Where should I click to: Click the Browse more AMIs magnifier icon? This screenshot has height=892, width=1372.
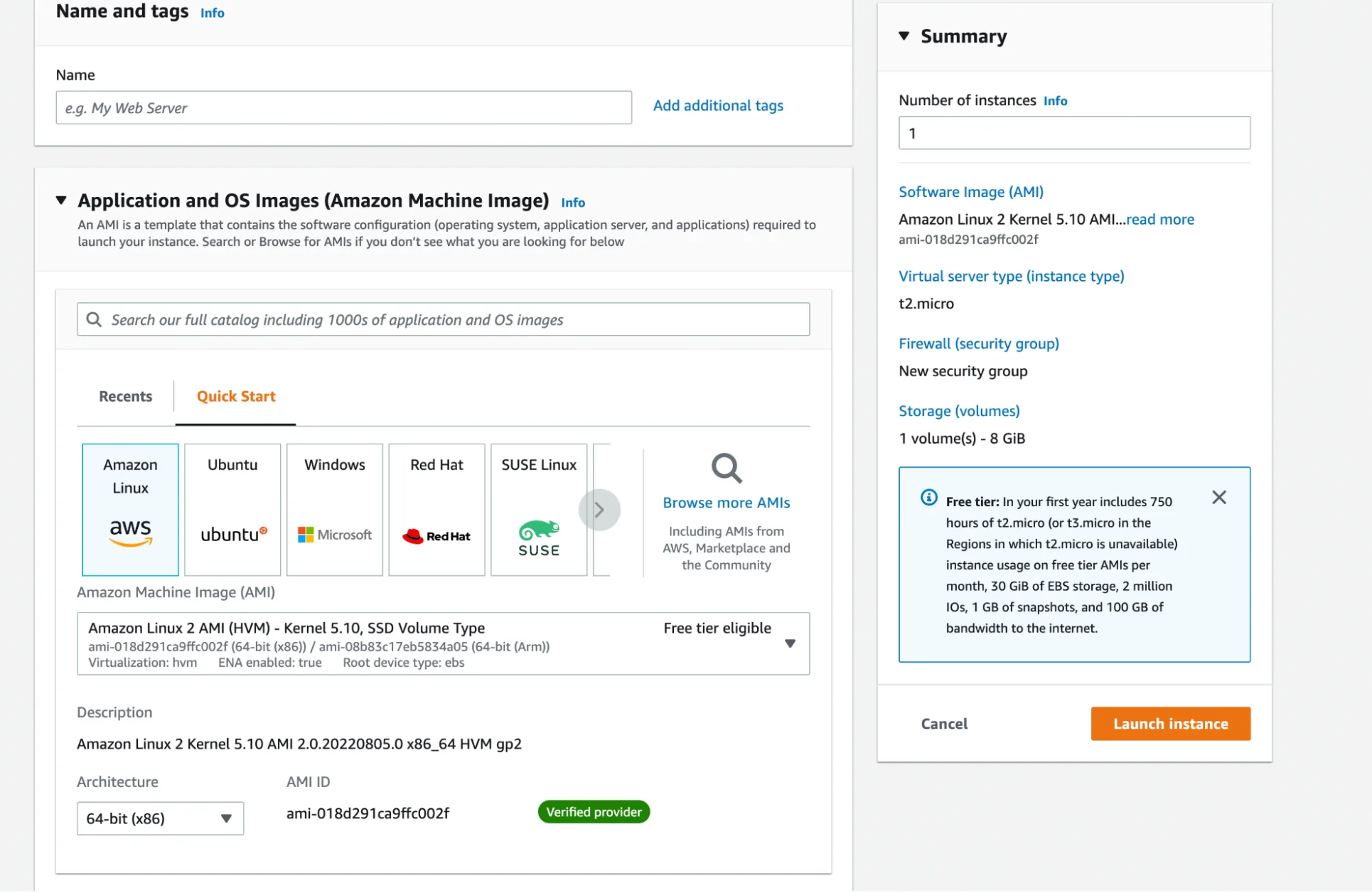click(x=726, y=468)
